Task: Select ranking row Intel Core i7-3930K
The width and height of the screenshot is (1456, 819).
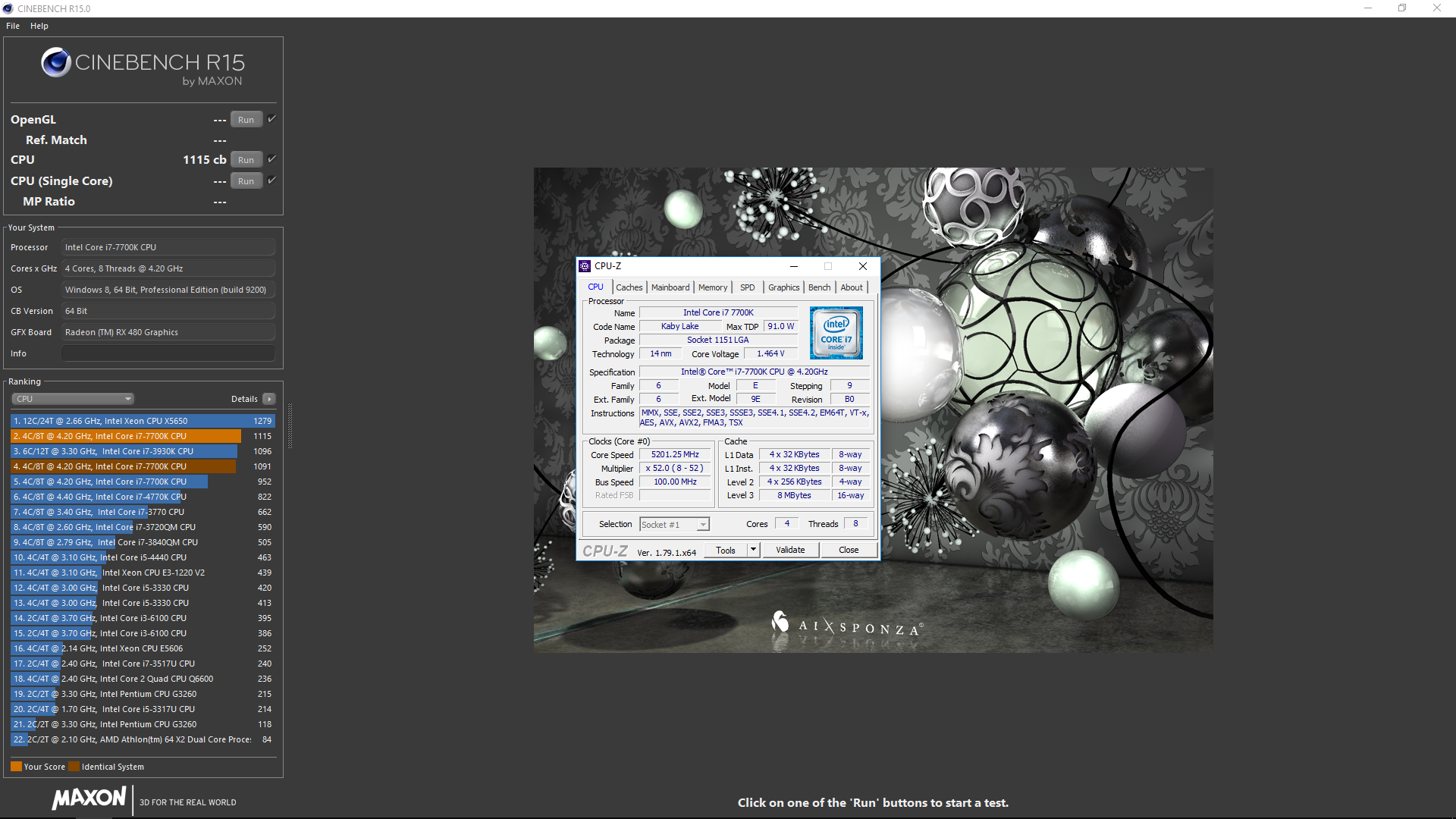Action: click(143, 451)
